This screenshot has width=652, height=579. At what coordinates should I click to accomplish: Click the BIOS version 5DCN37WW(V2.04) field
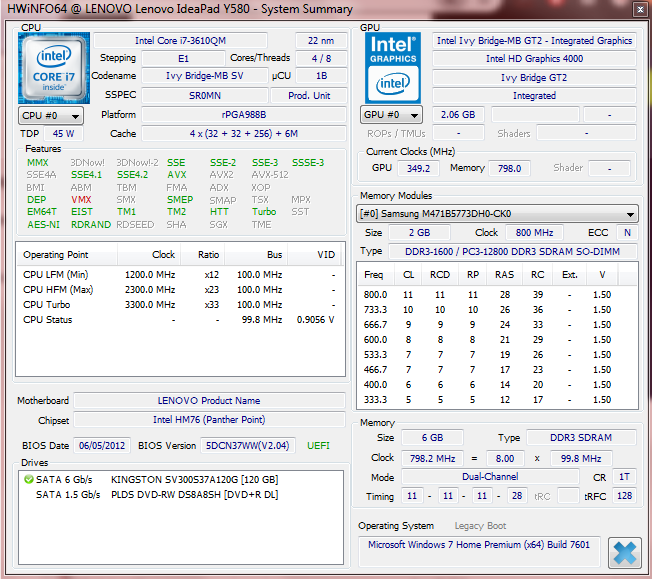248,445
